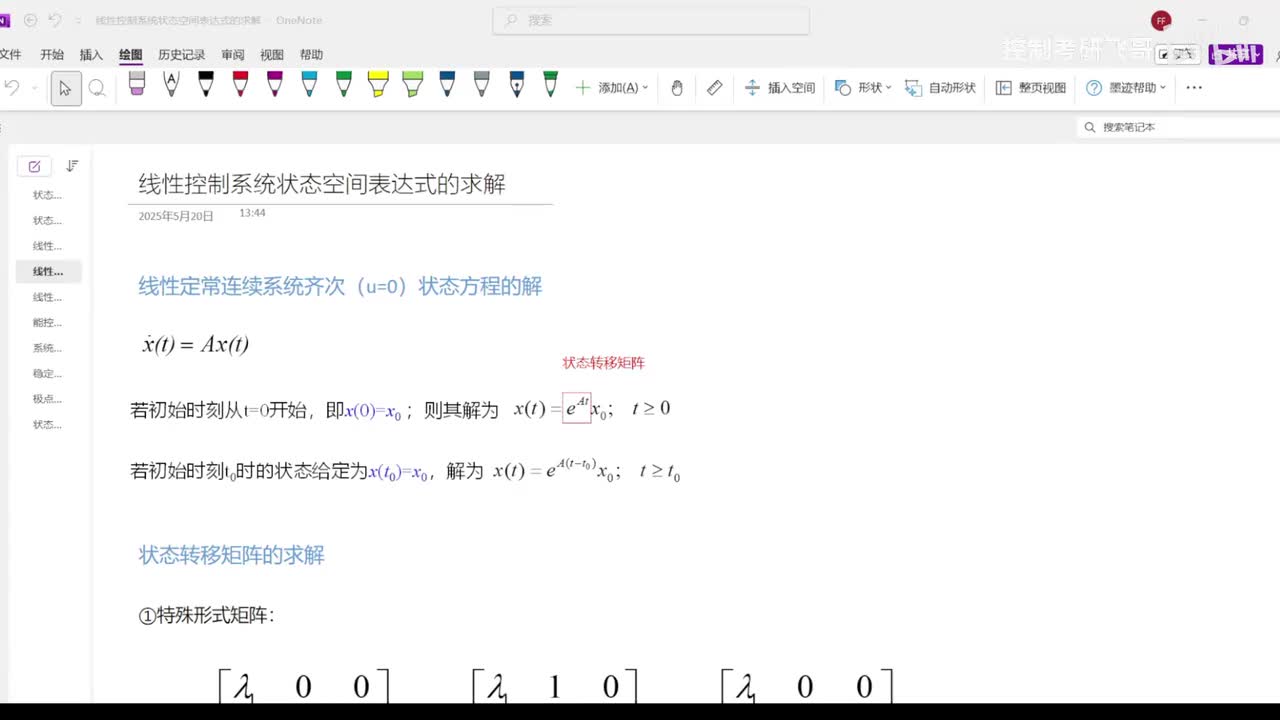This screenshot has height=720, width=1280.
Task: Pick the dark blue fountain pen
Action: tap(516, 85)
